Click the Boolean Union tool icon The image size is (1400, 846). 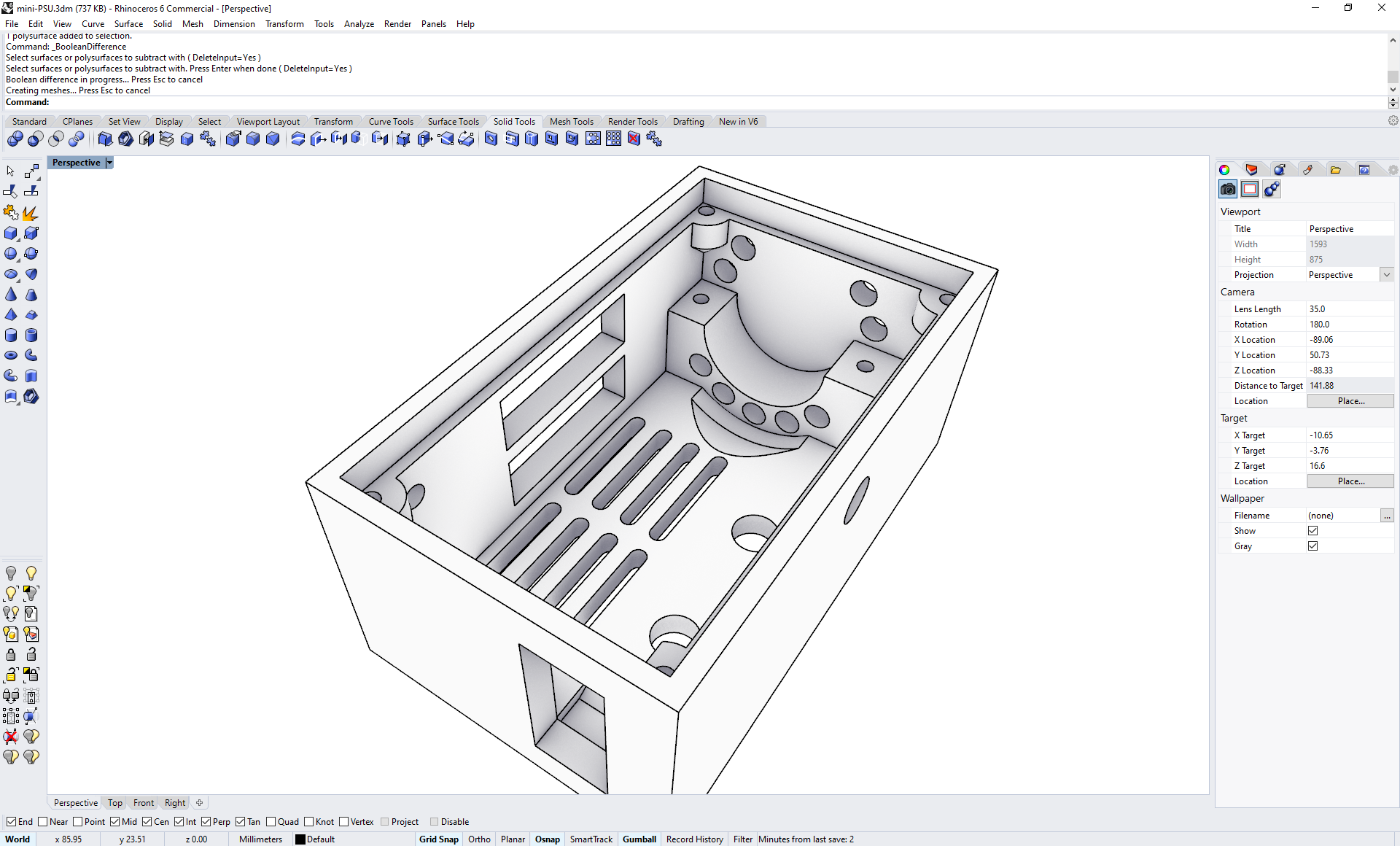[x=15, y=139]
